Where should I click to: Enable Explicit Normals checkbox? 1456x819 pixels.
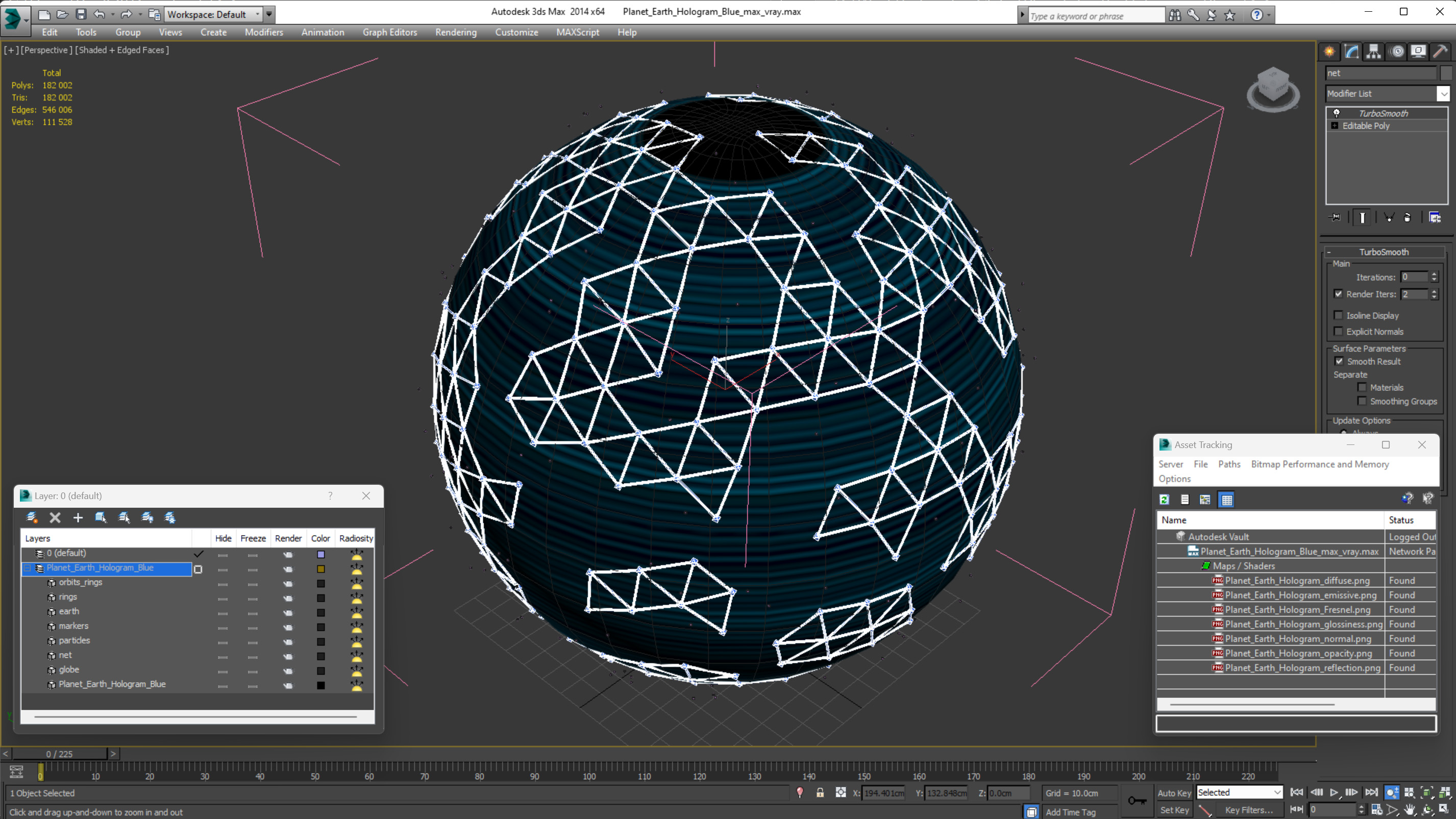1338,331
